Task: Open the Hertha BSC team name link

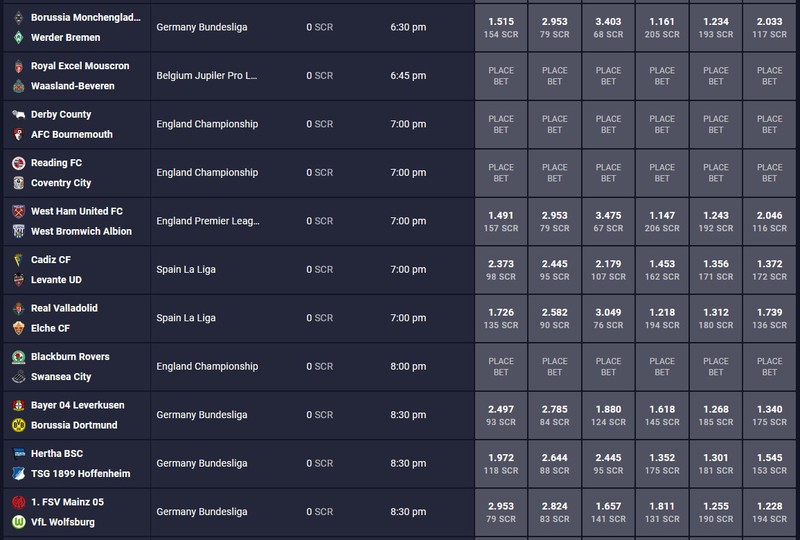Action: (x=57, y=453)
